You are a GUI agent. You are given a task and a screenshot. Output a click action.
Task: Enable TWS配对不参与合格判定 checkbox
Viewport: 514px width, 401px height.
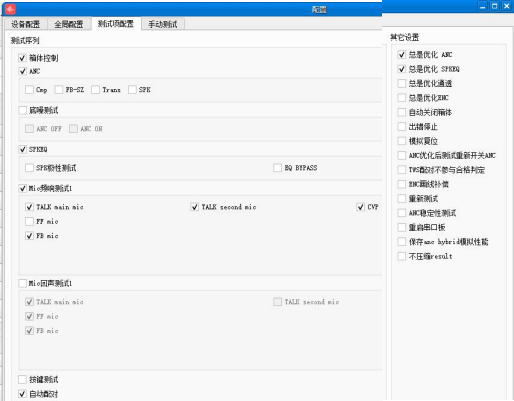402,170
